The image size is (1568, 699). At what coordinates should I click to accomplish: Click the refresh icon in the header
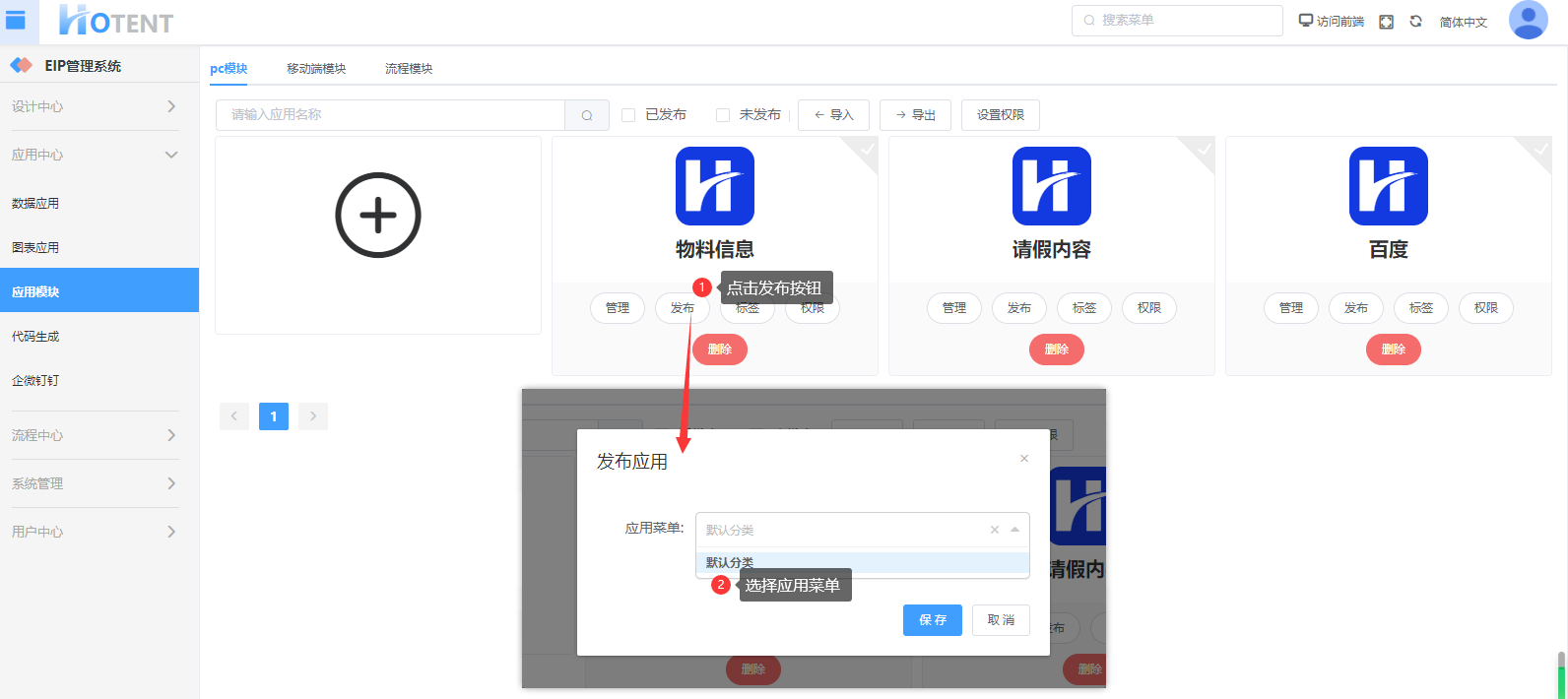[1415, 22]
